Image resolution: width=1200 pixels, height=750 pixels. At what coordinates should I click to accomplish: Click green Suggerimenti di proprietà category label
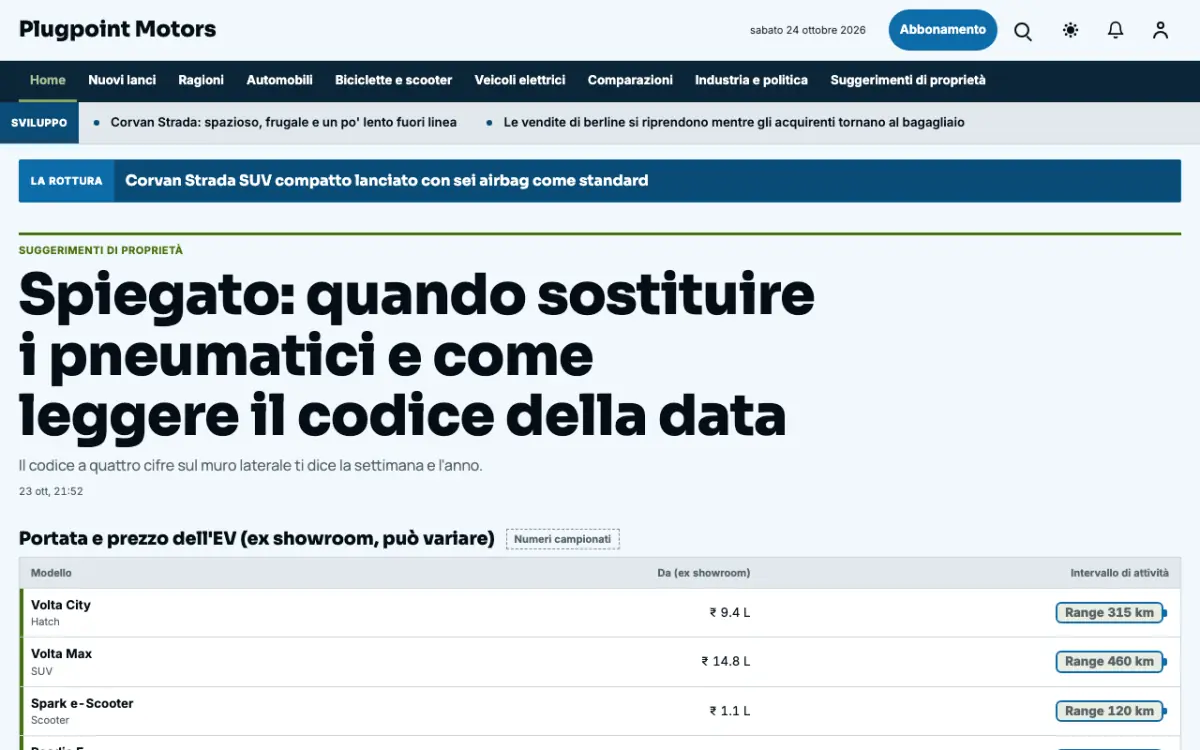coord(101,250)
